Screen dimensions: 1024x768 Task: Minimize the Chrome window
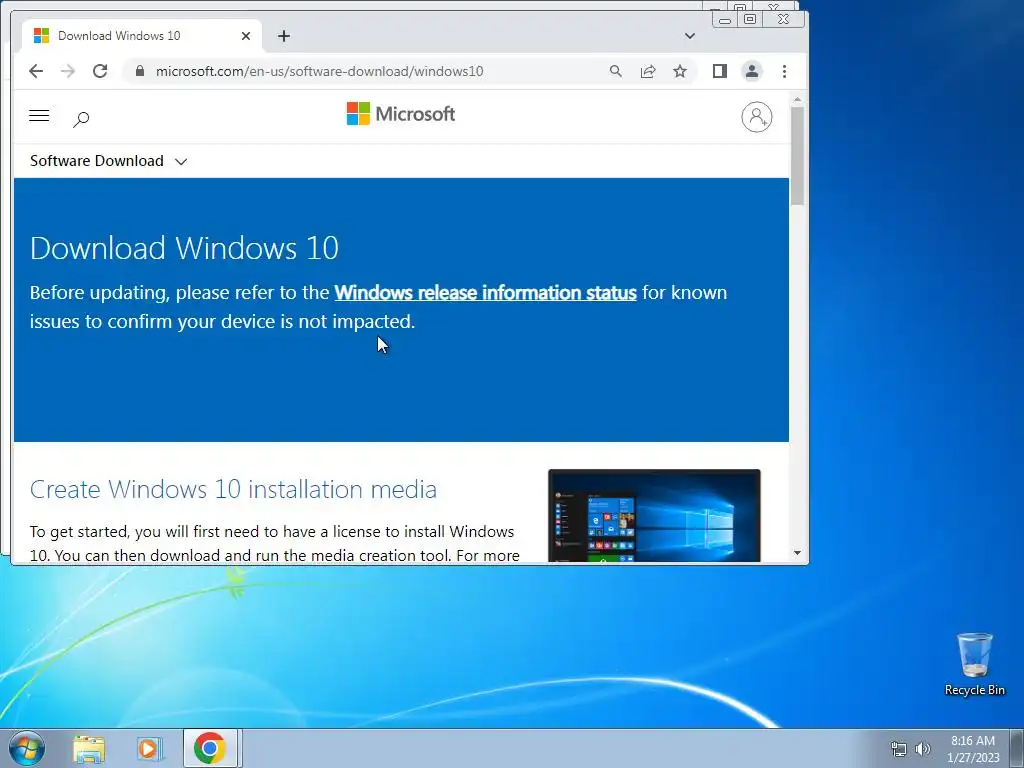[724, 20]
